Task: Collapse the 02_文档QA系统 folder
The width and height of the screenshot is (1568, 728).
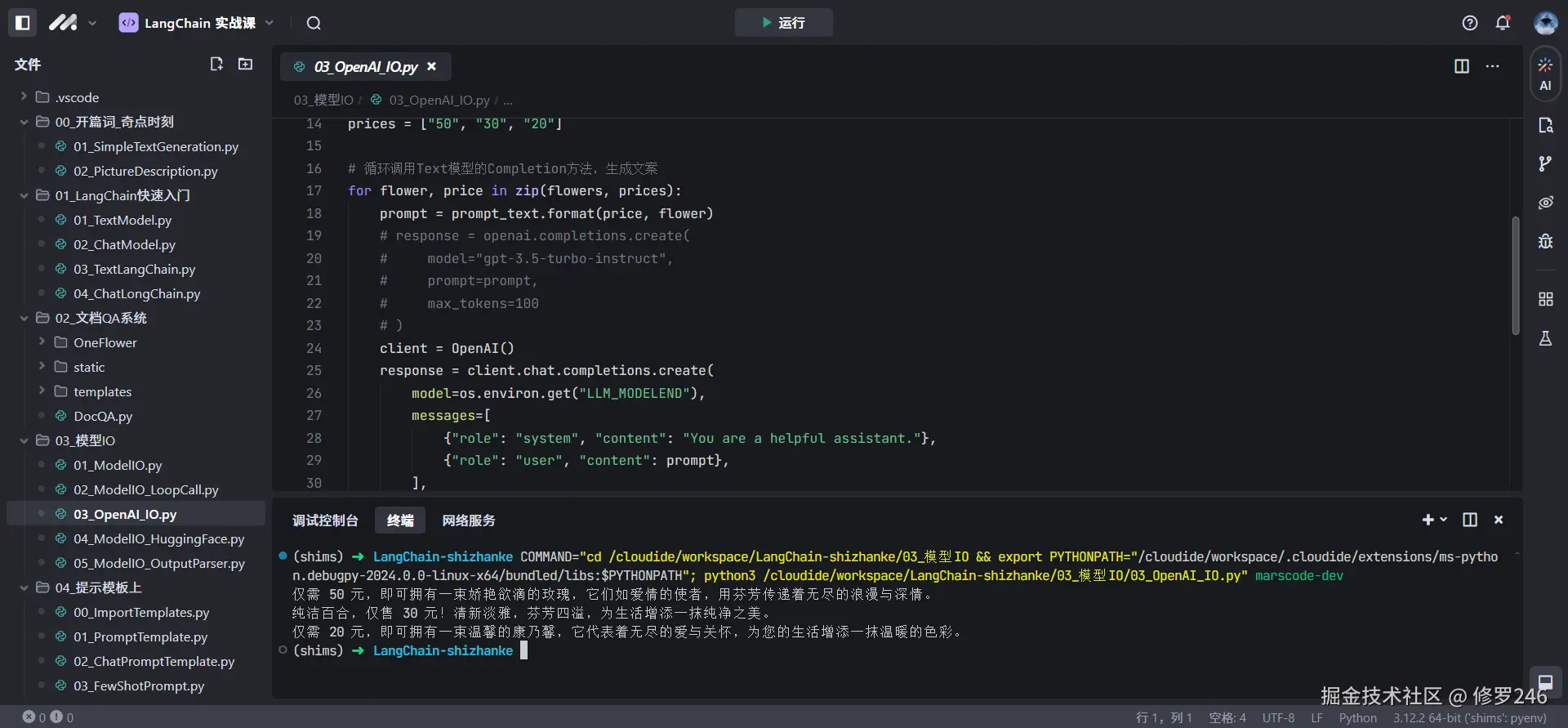Action: pos(24,318)
